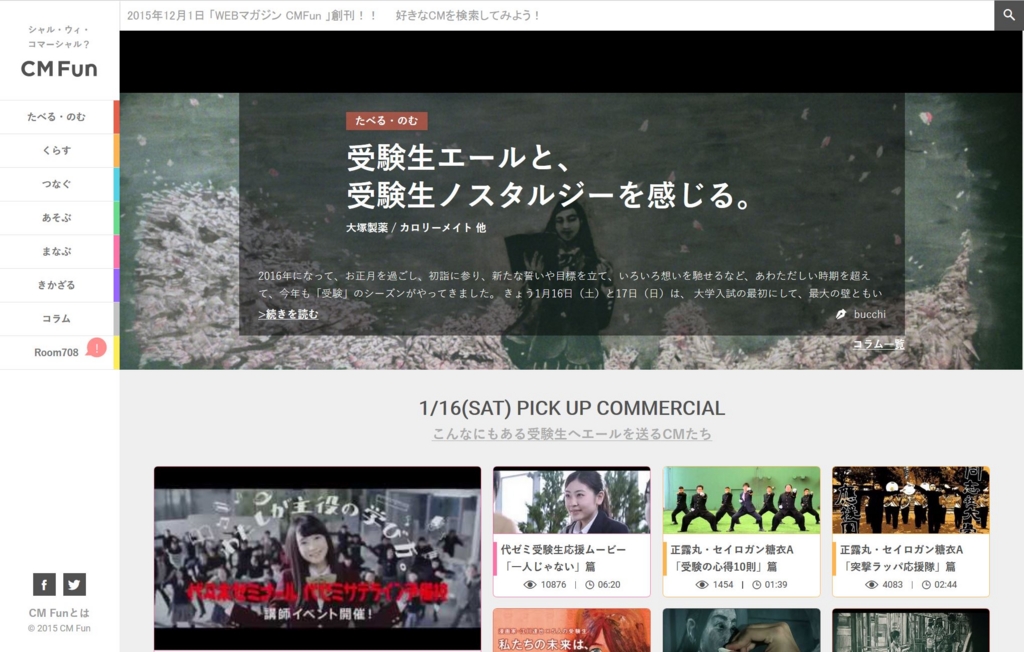1024x652 pixels.
Task: Click the 01:39 duration clock icon
Action: coord(757,585)
